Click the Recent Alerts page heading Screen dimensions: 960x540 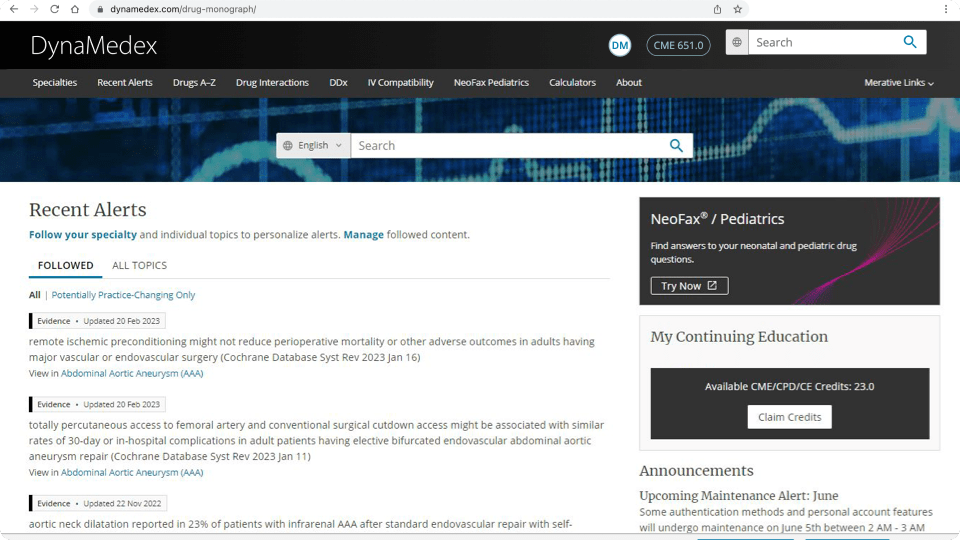(x=88, y=210)
